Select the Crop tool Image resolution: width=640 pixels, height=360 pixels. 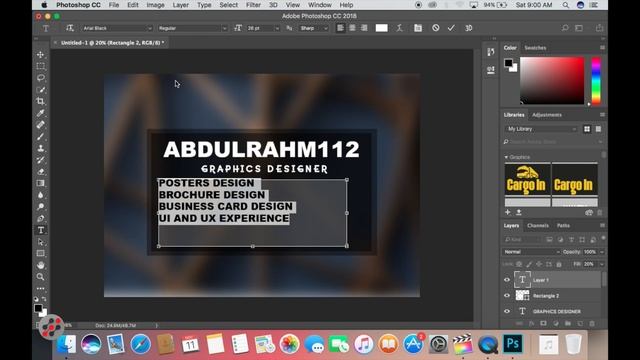pos(40,101)
